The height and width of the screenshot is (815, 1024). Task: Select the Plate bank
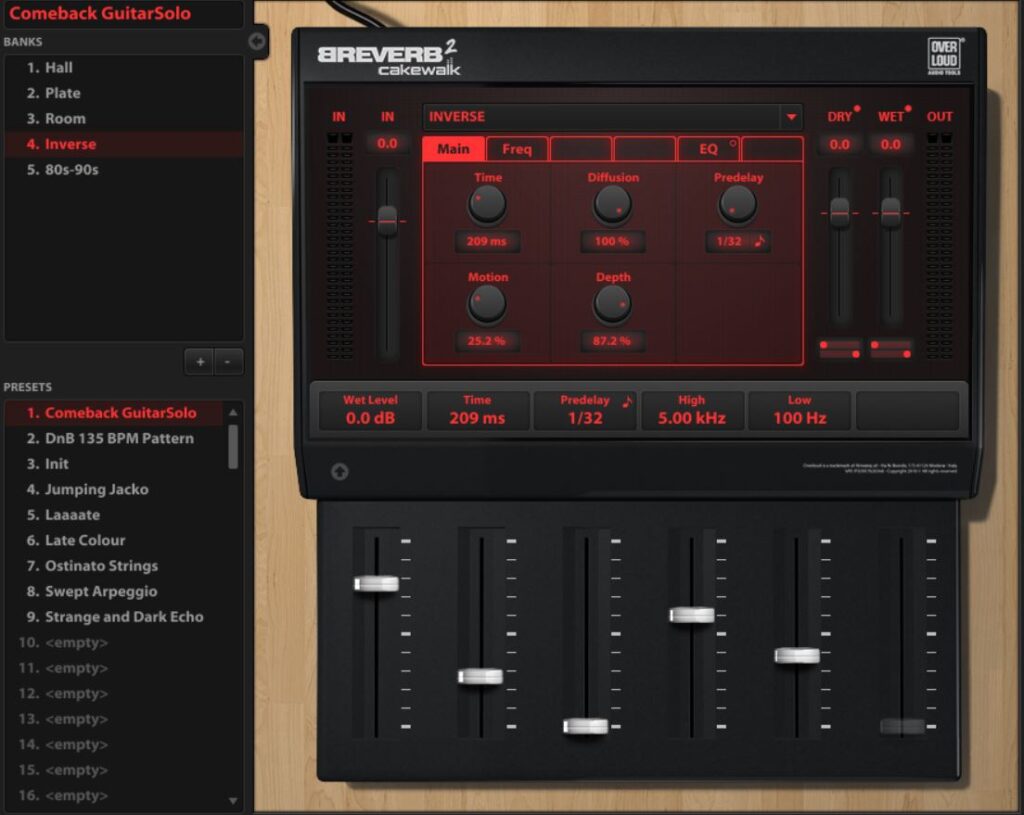point(124,93)
